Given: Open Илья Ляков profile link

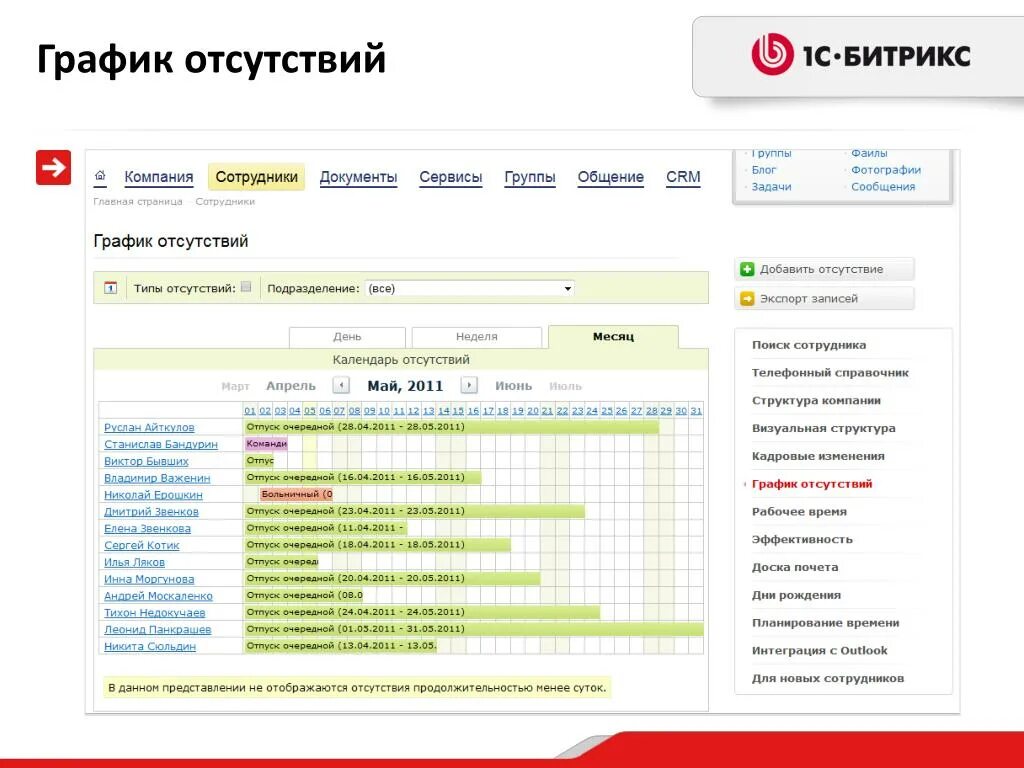Looking at the screenshot, I should click(x=134, y=562).
